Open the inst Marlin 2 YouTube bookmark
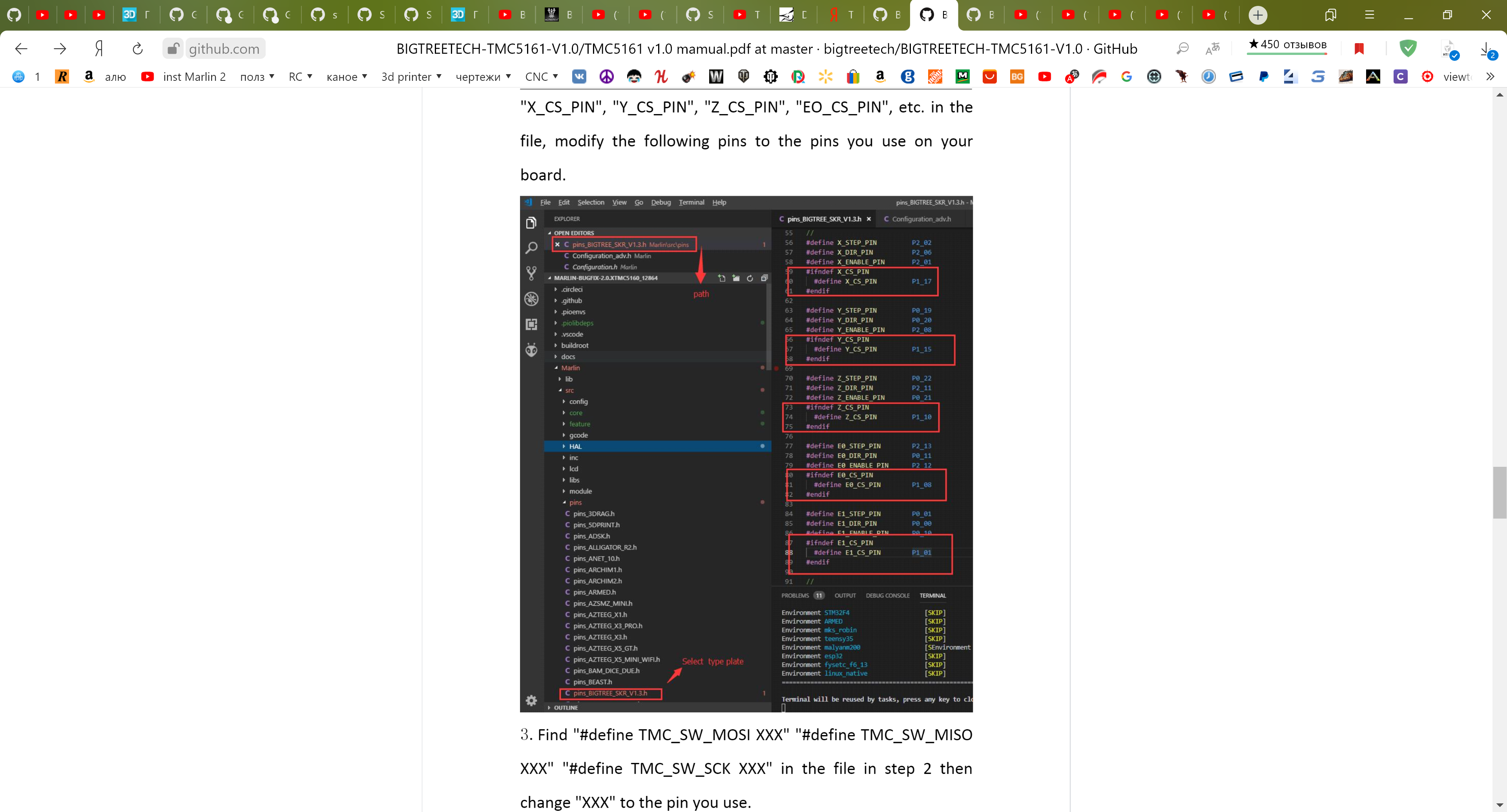This screenshot has height=812, width=1507. point(184,76)
